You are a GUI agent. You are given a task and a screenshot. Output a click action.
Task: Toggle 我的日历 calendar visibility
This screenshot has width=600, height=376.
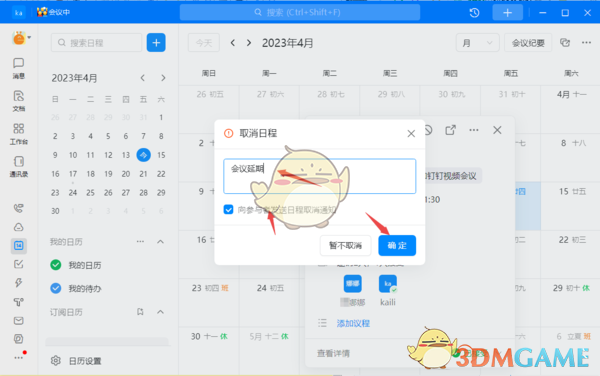point(56,265)
